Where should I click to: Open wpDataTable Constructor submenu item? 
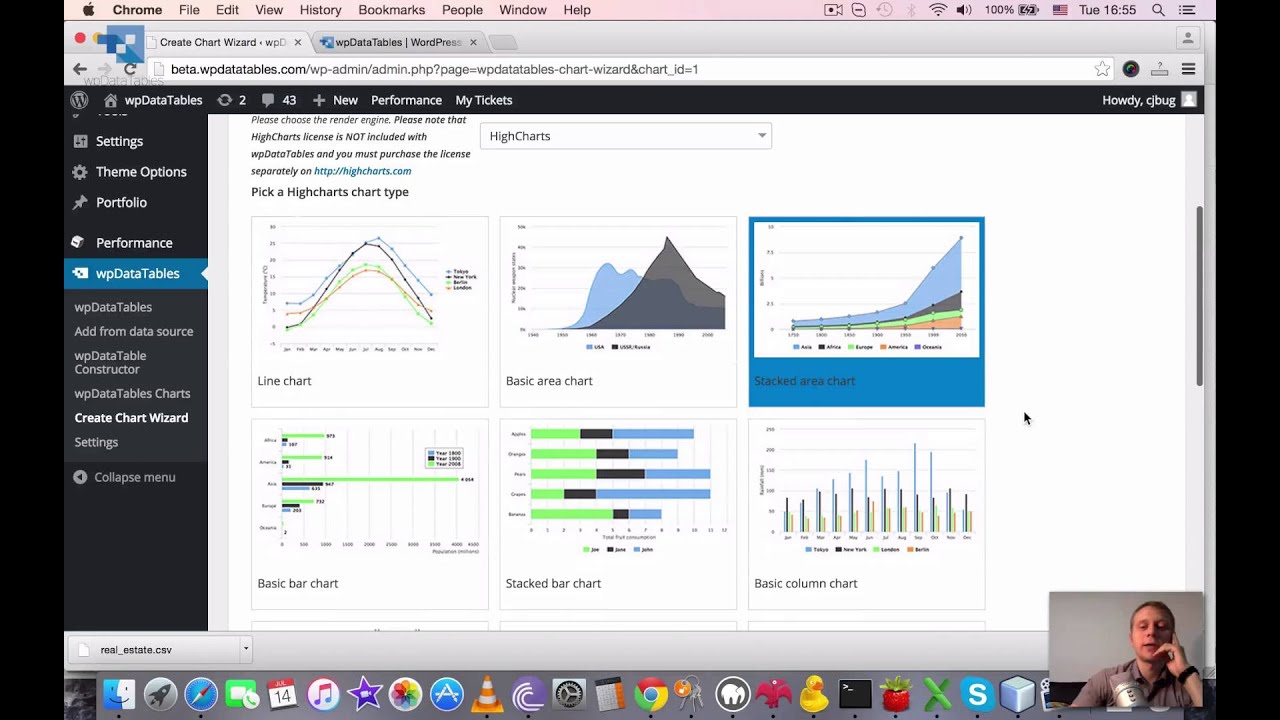click(x=110, y=362)
